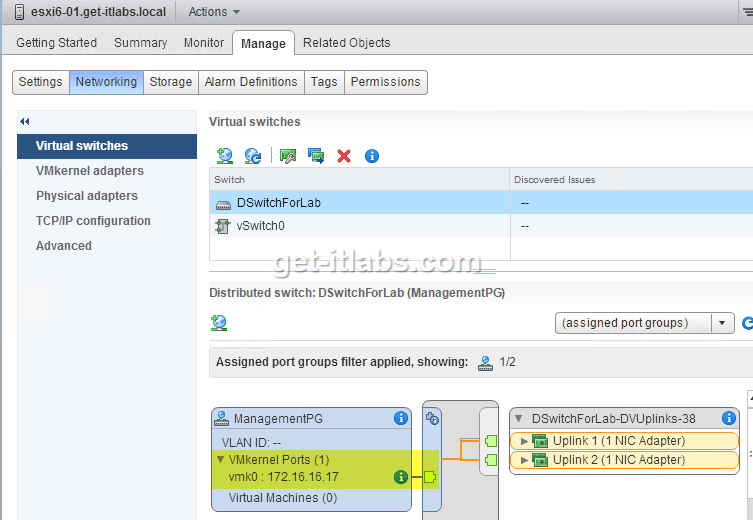Open the assigned port groups dropdown arrow

tap(722, 323)
